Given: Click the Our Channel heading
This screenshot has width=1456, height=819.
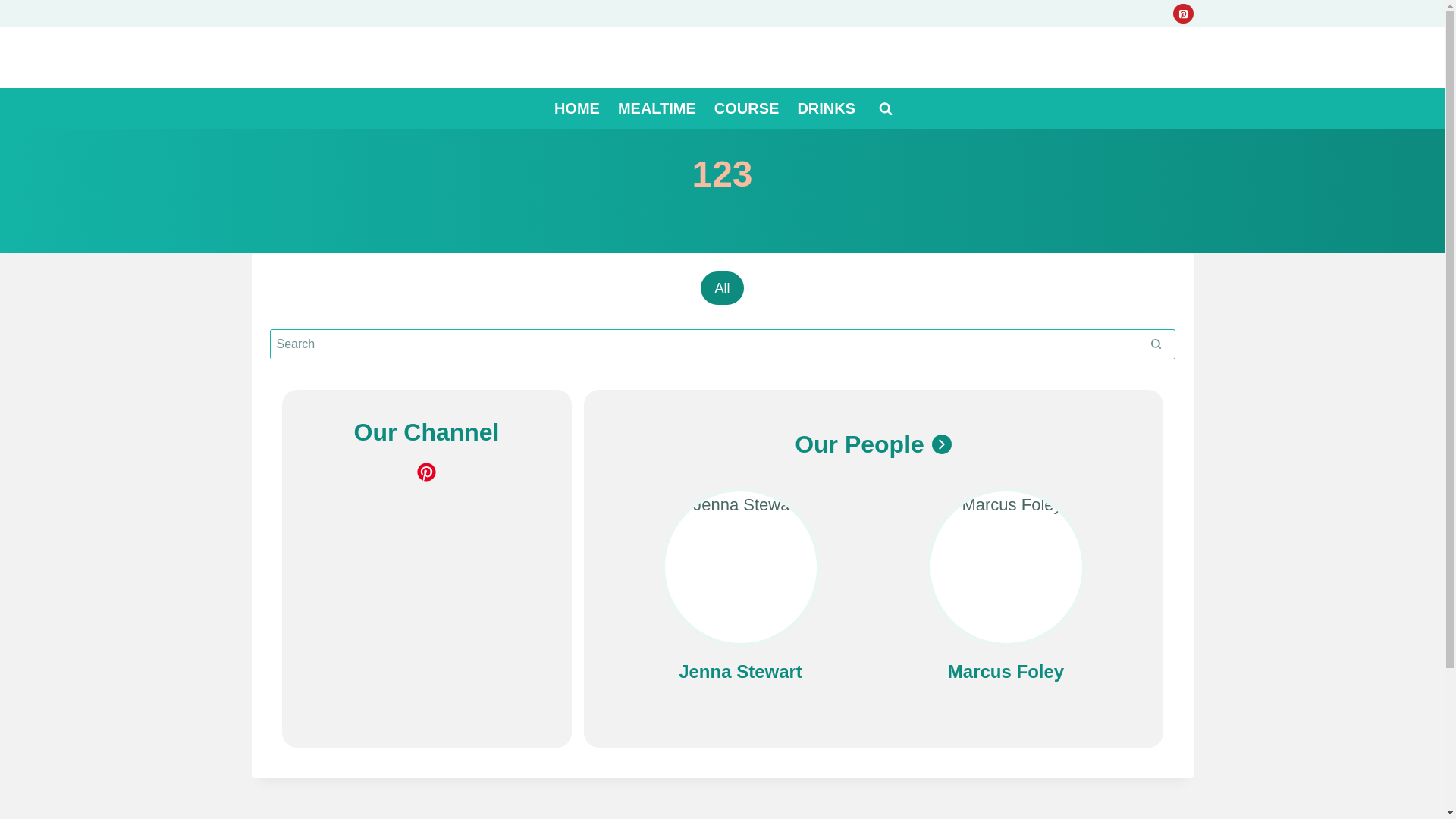Looking at the screenshot, I should pos(426,432).
